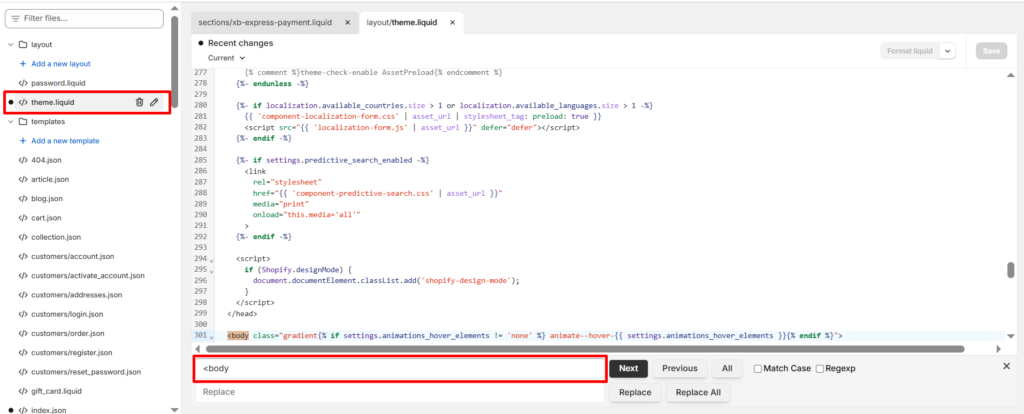Click the pencil rename icon for theme.liquid
1024x414 pixels.
click(154, 102)
